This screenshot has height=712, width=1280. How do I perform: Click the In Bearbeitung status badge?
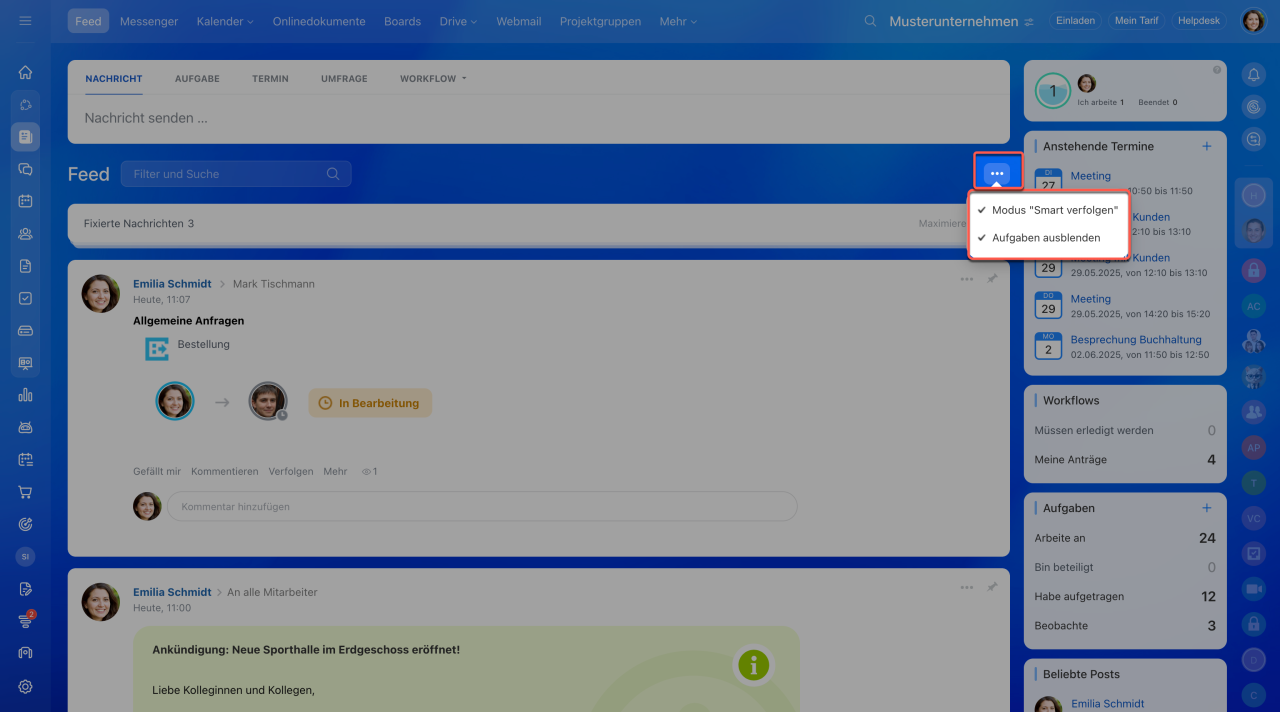point(370,403)
